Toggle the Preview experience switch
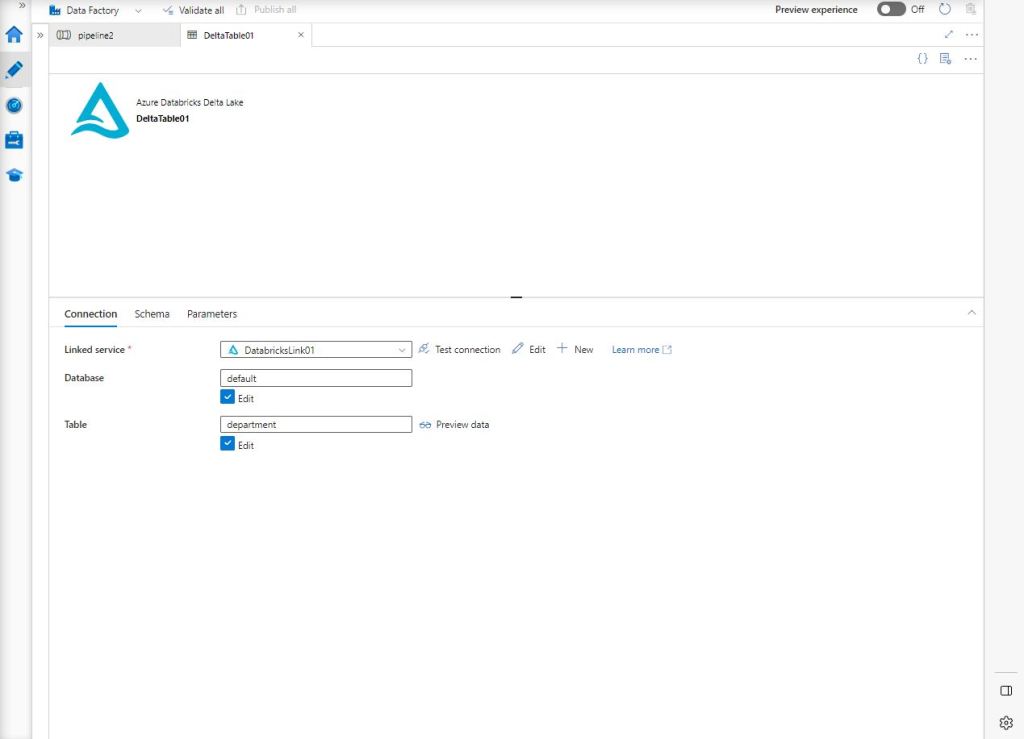1024x739 pixels. point(891,10)
